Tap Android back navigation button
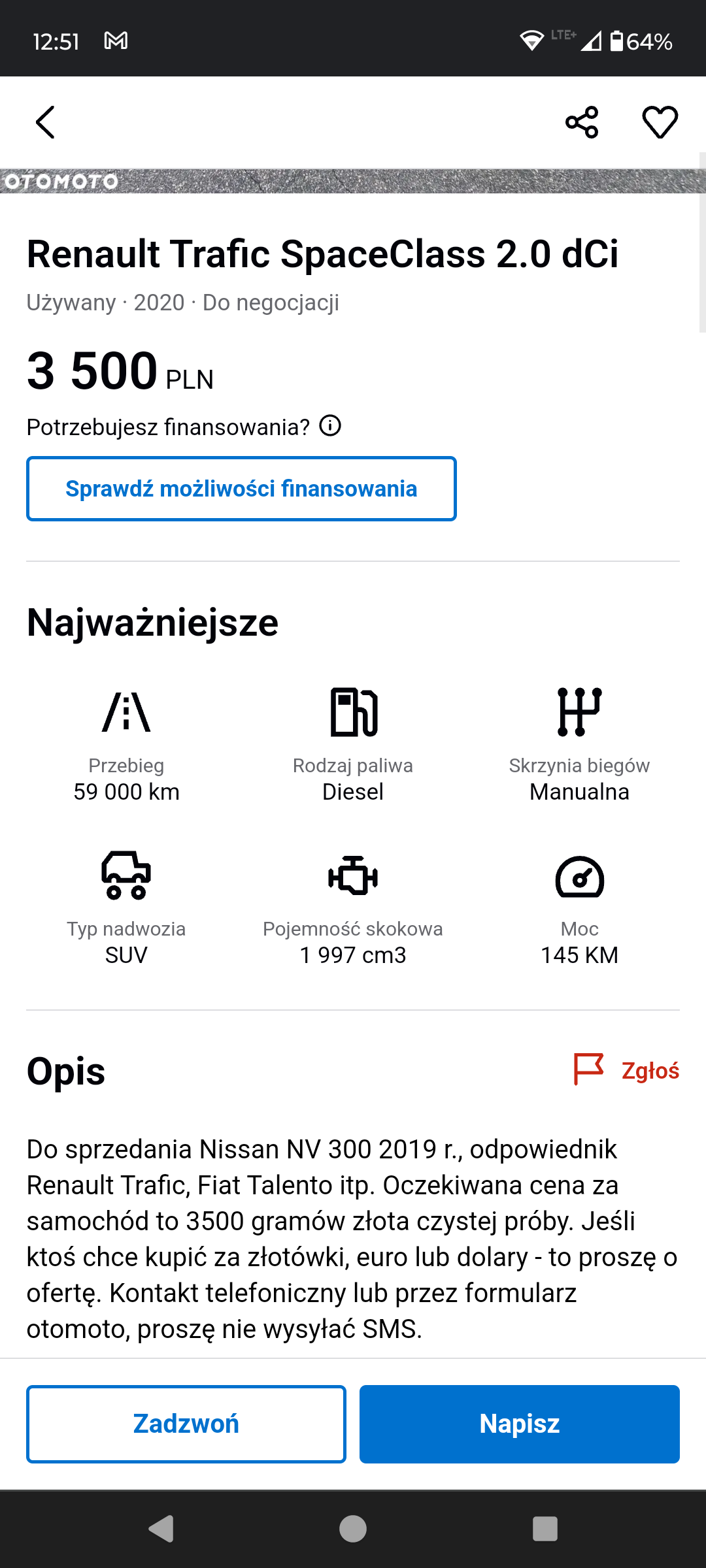Screen dimensions: 706x1568 tap(161, 1529)
